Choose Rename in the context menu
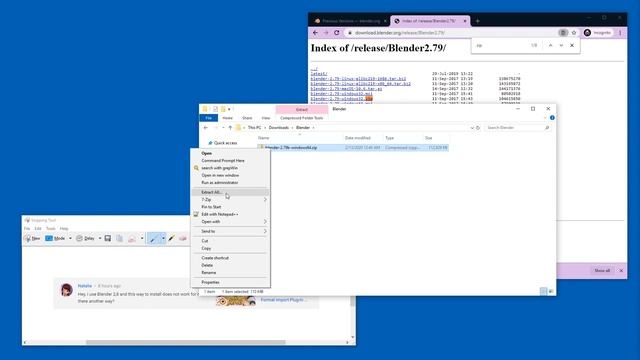 [209, 273]
